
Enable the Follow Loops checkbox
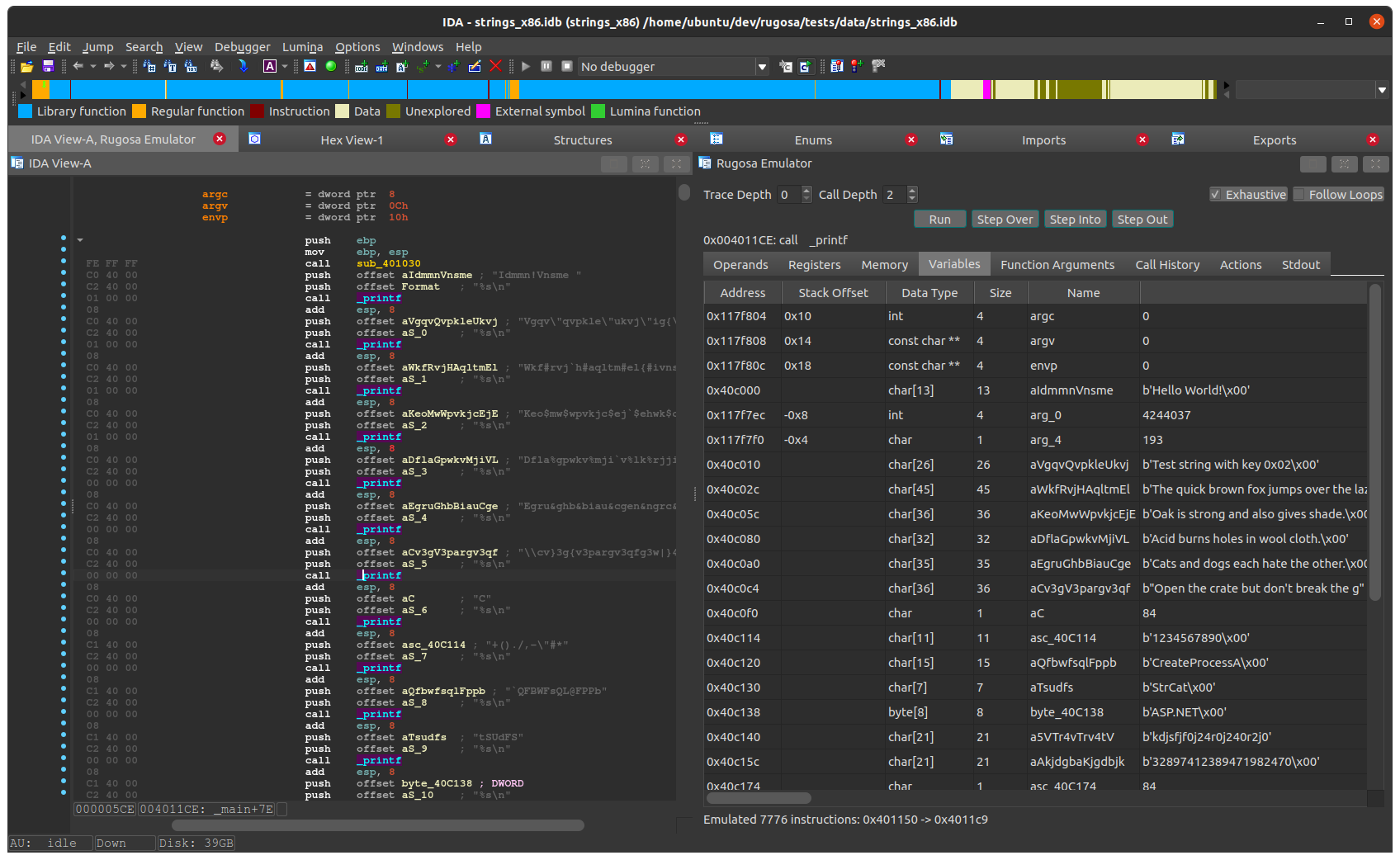point(1299,195)
